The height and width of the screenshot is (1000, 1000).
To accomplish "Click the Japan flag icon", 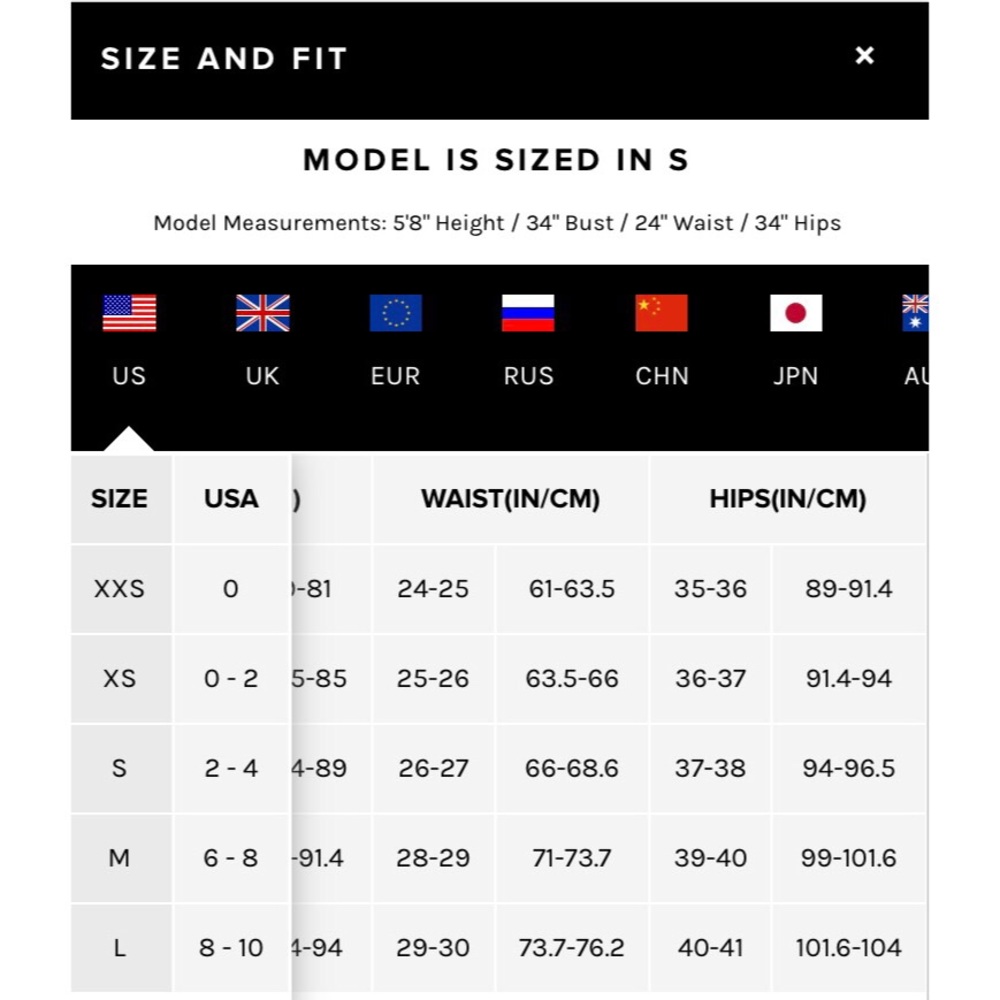I will 796,313.
